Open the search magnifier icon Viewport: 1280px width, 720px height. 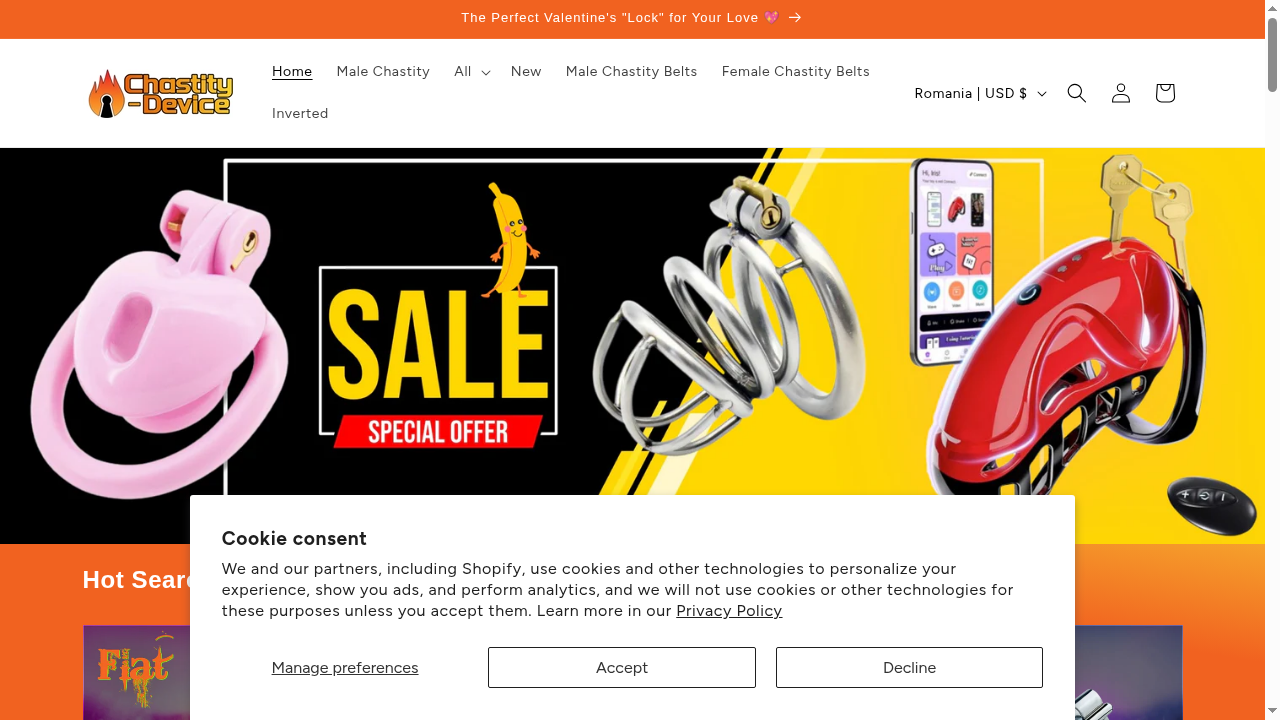click(1076, 93)
